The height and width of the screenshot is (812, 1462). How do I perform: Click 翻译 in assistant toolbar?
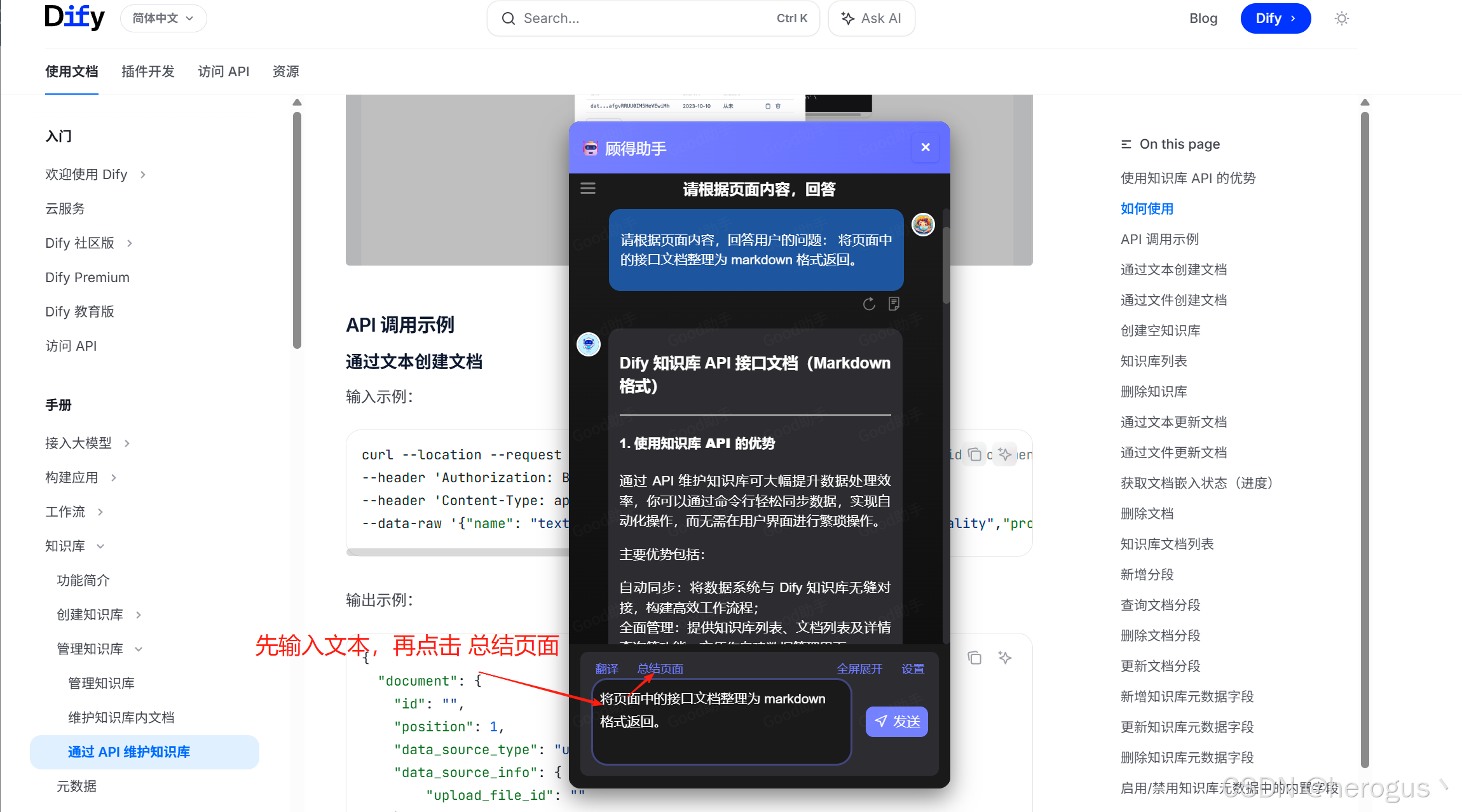click(606, 669)
